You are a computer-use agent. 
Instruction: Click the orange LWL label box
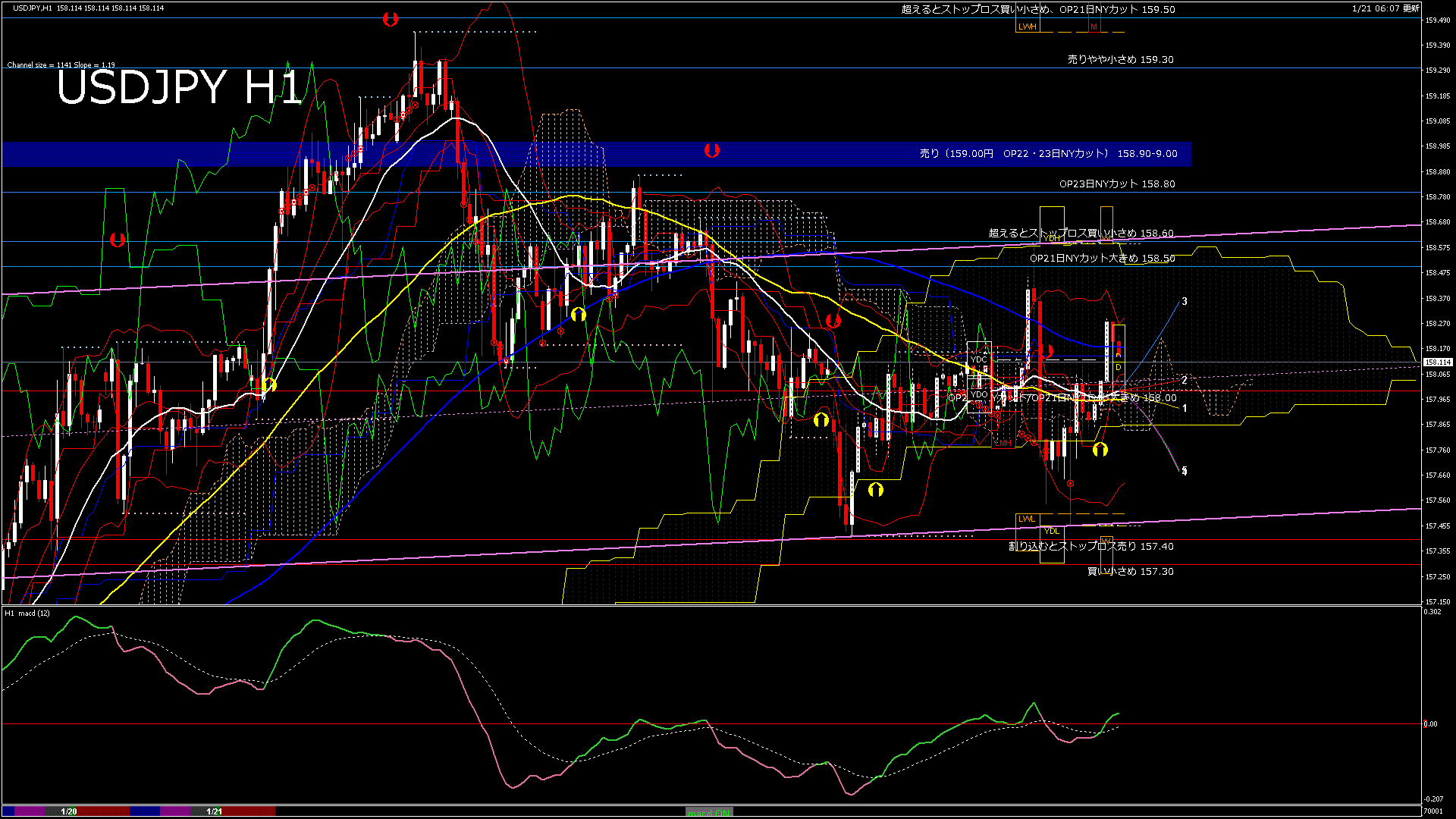(x=1026, y=519)
